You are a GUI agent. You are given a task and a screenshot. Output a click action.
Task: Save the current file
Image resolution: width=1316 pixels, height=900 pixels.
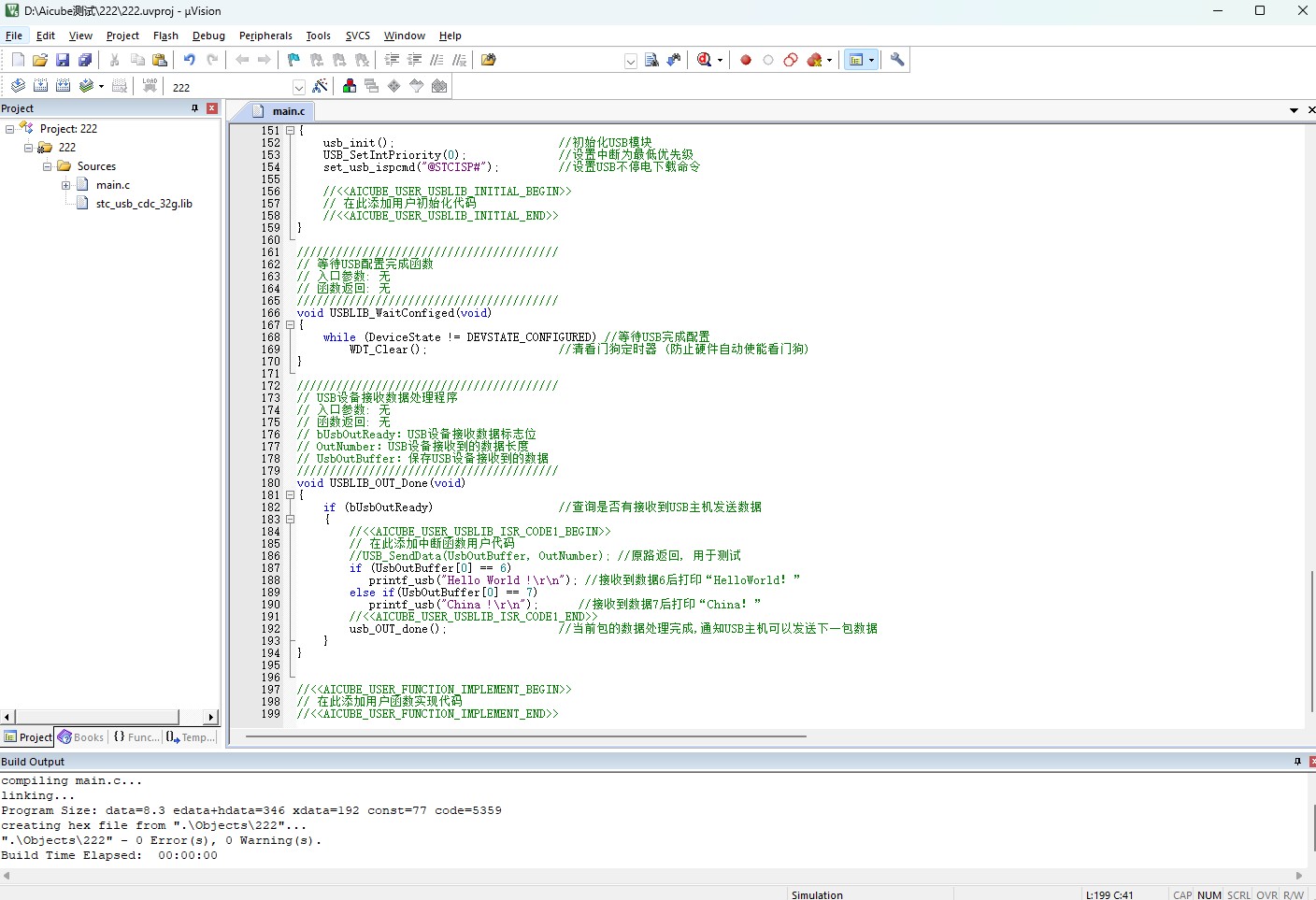click(x=63, y=60)
